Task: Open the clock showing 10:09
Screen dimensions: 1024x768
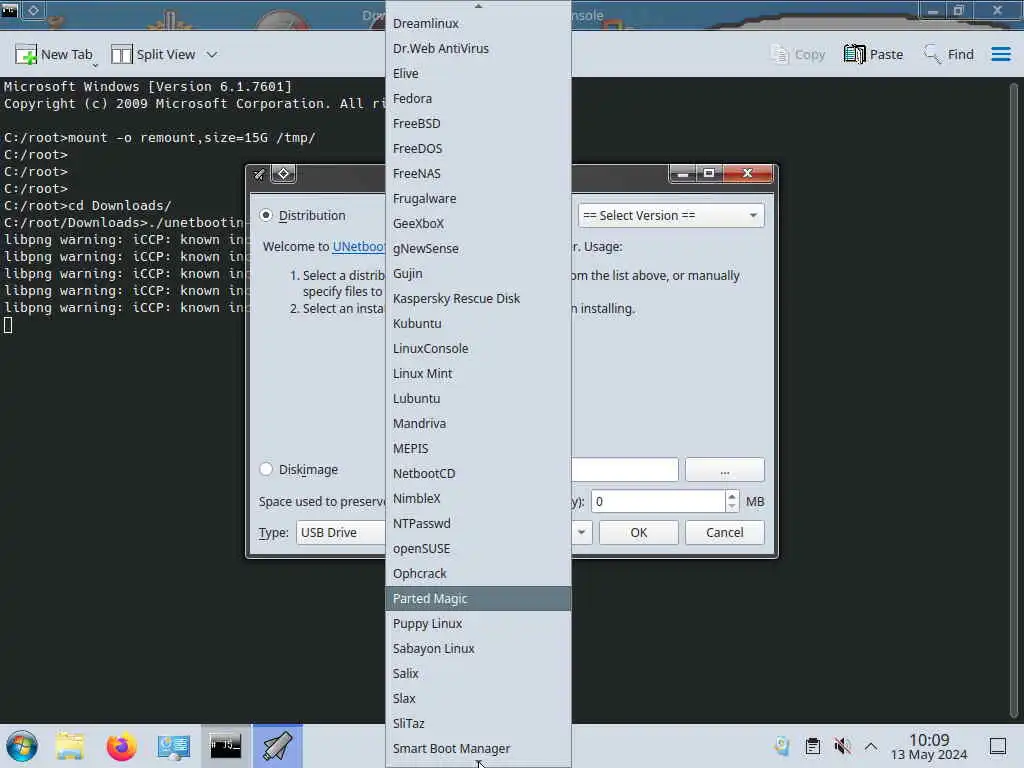Action: (x=929, y=746)
